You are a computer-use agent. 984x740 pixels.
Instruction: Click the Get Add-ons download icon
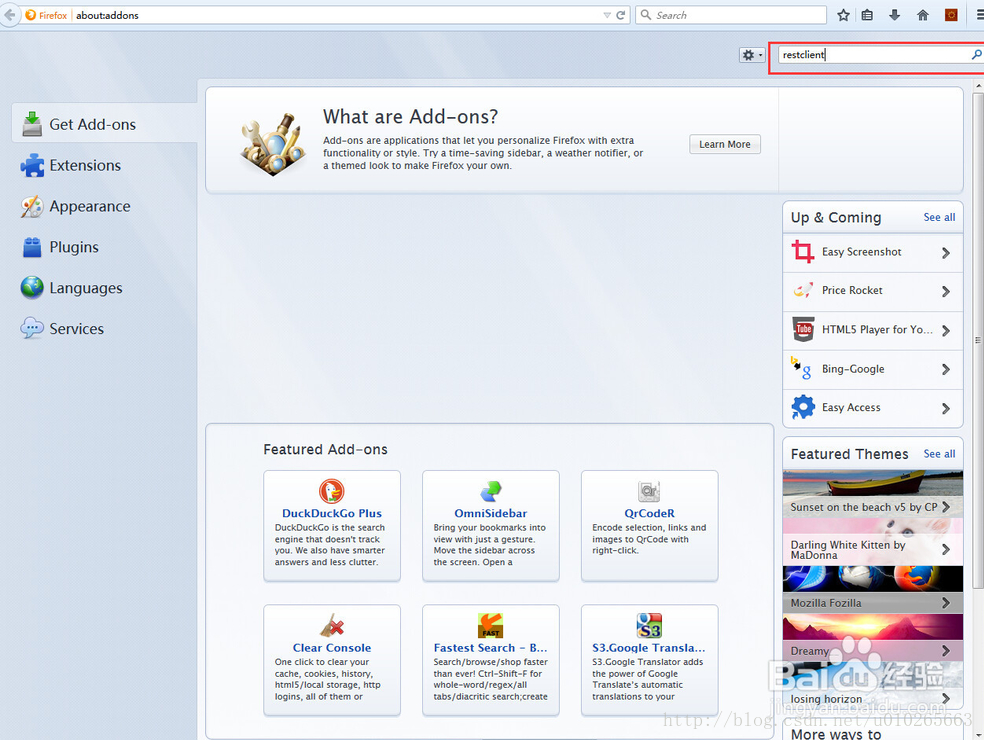[32, 124]
